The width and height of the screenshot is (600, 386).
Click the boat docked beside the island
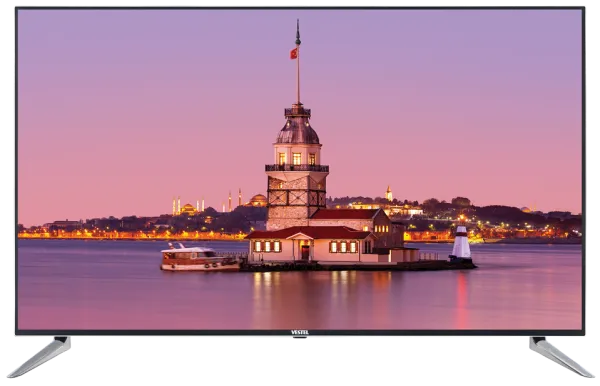click(199, 257)
